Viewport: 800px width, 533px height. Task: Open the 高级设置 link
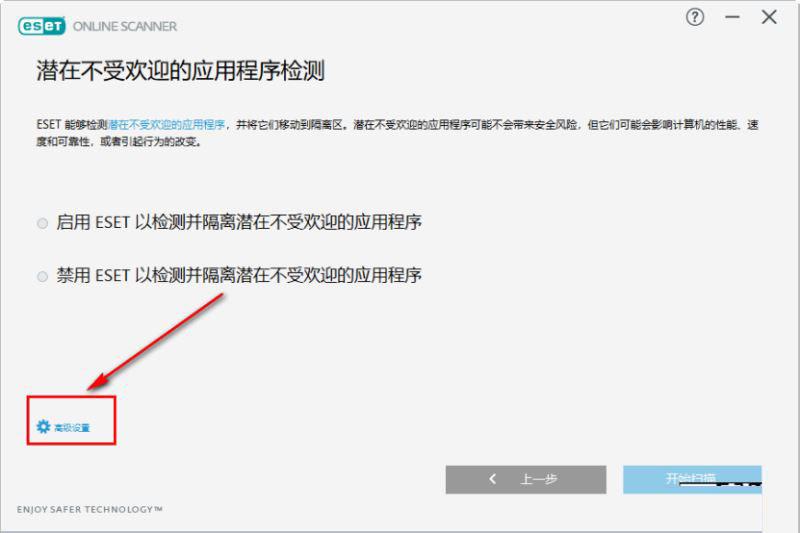72,427
